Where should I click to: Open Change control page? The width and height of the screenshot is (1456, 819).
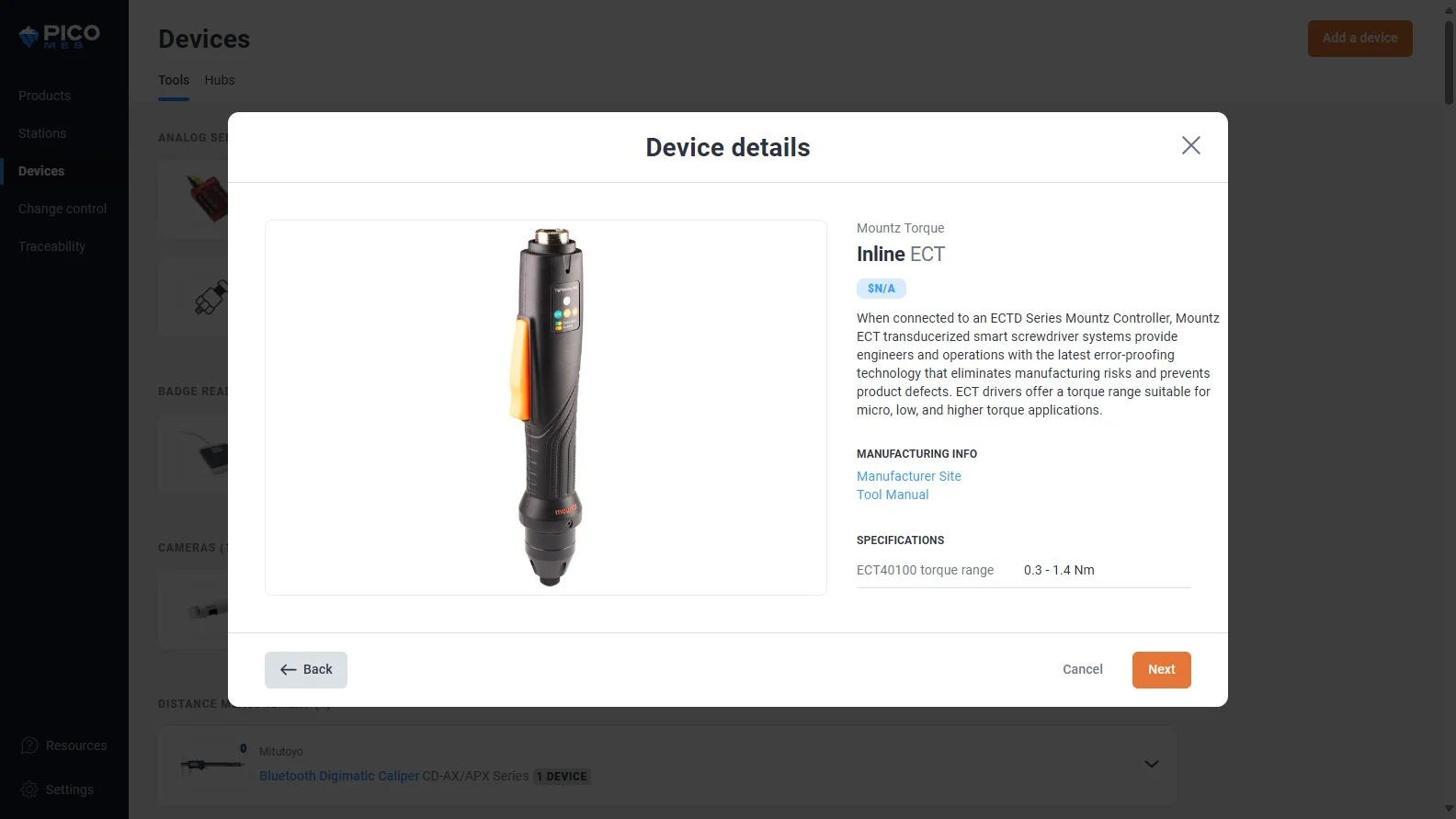[63, 209]
